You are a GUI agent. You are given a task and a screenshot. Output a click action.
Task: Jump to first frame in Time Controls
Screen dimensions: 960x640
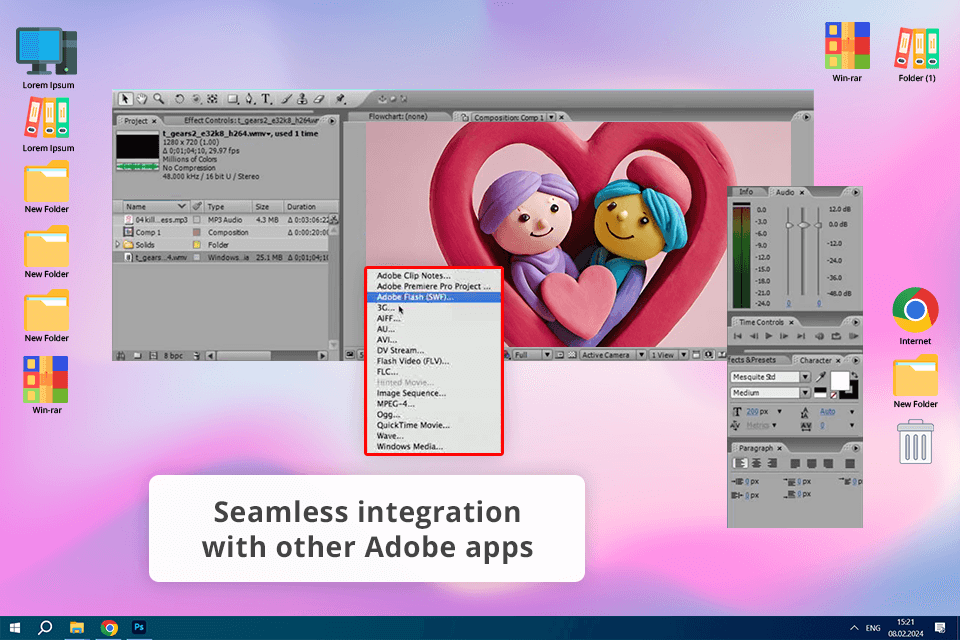pos(738,336)
